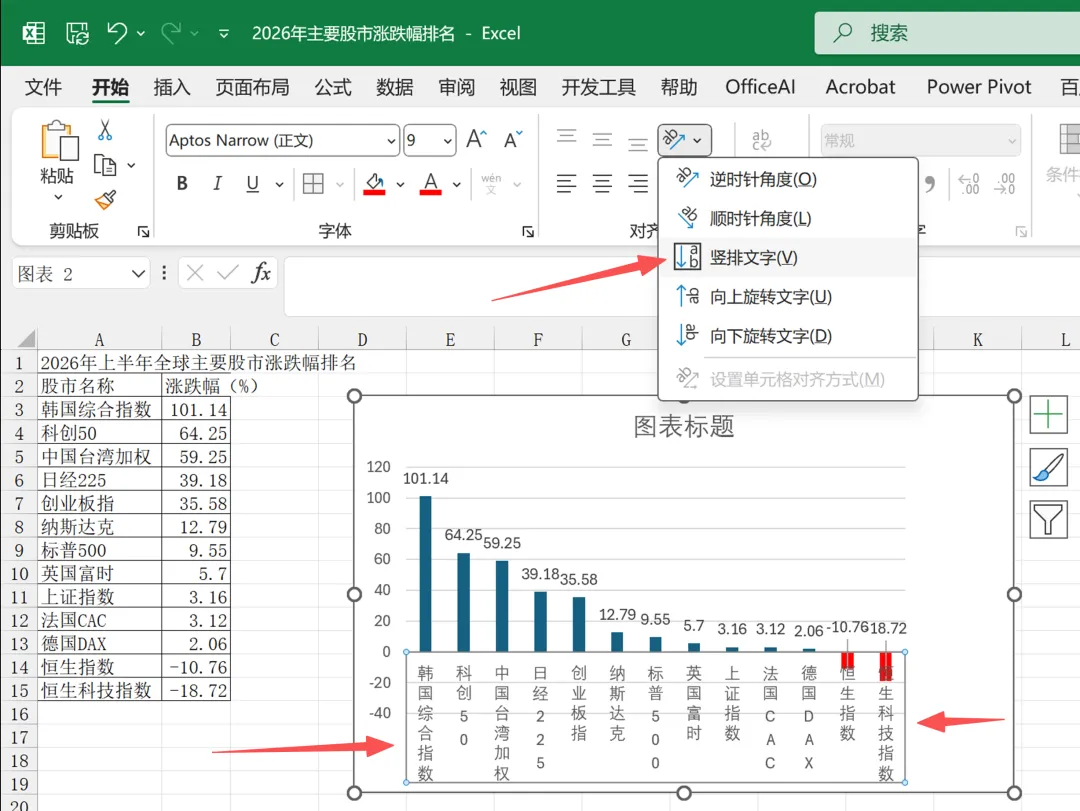
Task: Click the chart elements plus button
Action: [x=1048, y=415]
